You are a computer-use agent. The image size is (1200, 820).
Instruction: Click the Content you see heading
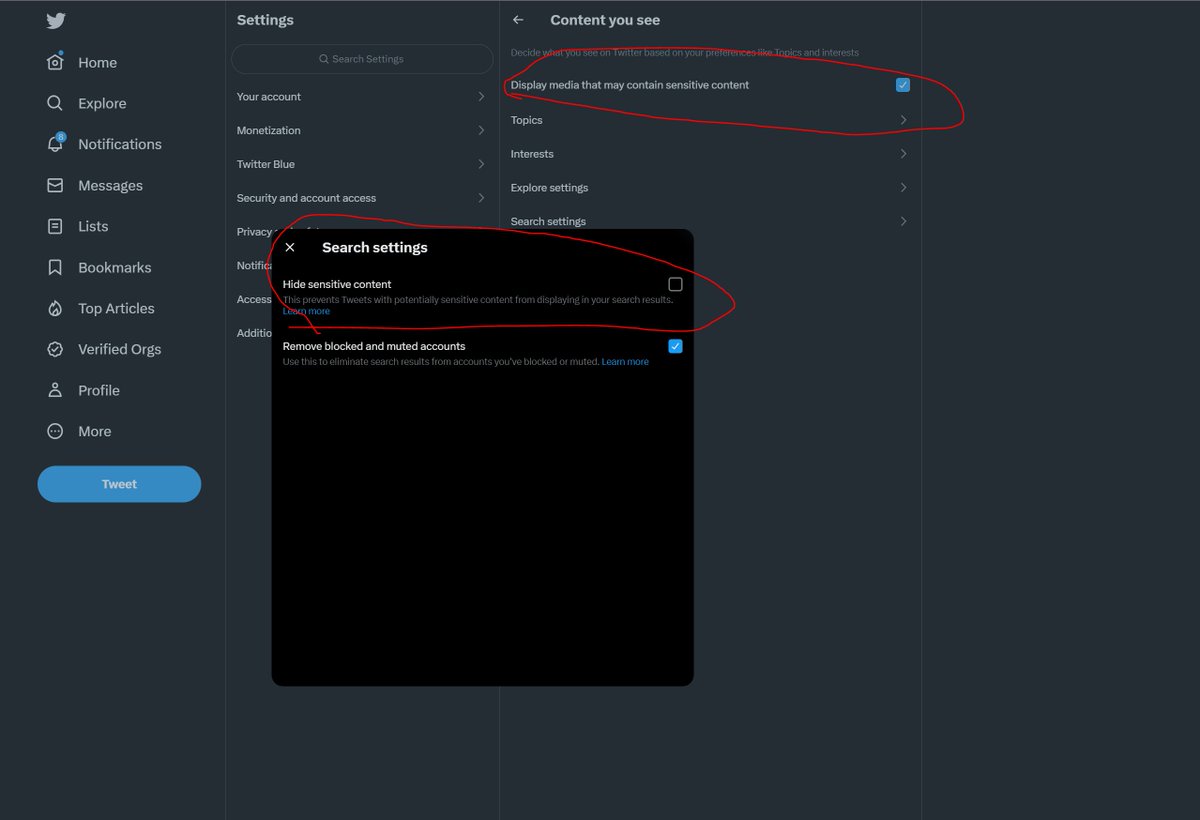[x=605, y=20]
